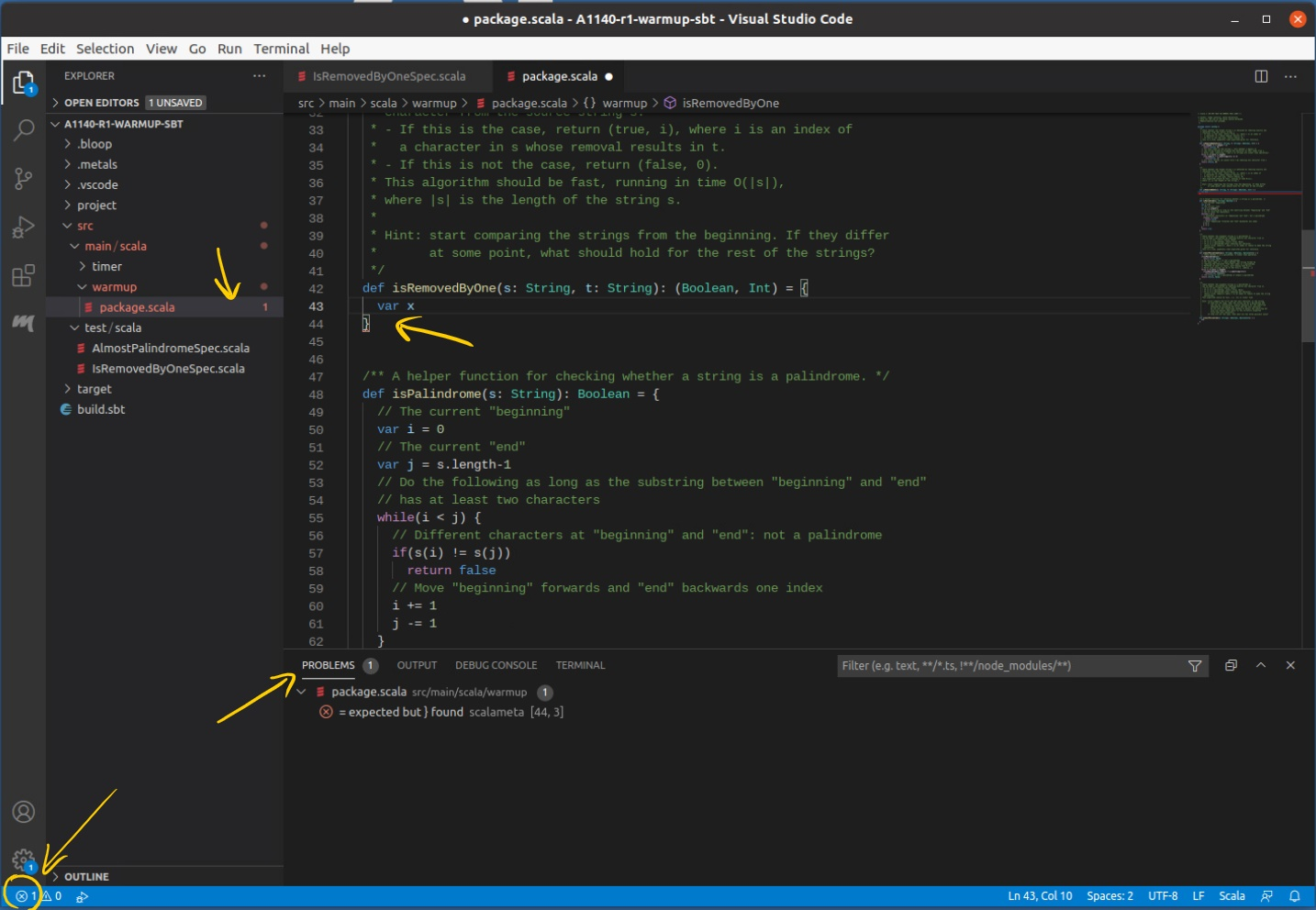The image size is (1316, 910).
Task: Maximize the bottom panel with chevron up
Action: [x=1261, y=665]
